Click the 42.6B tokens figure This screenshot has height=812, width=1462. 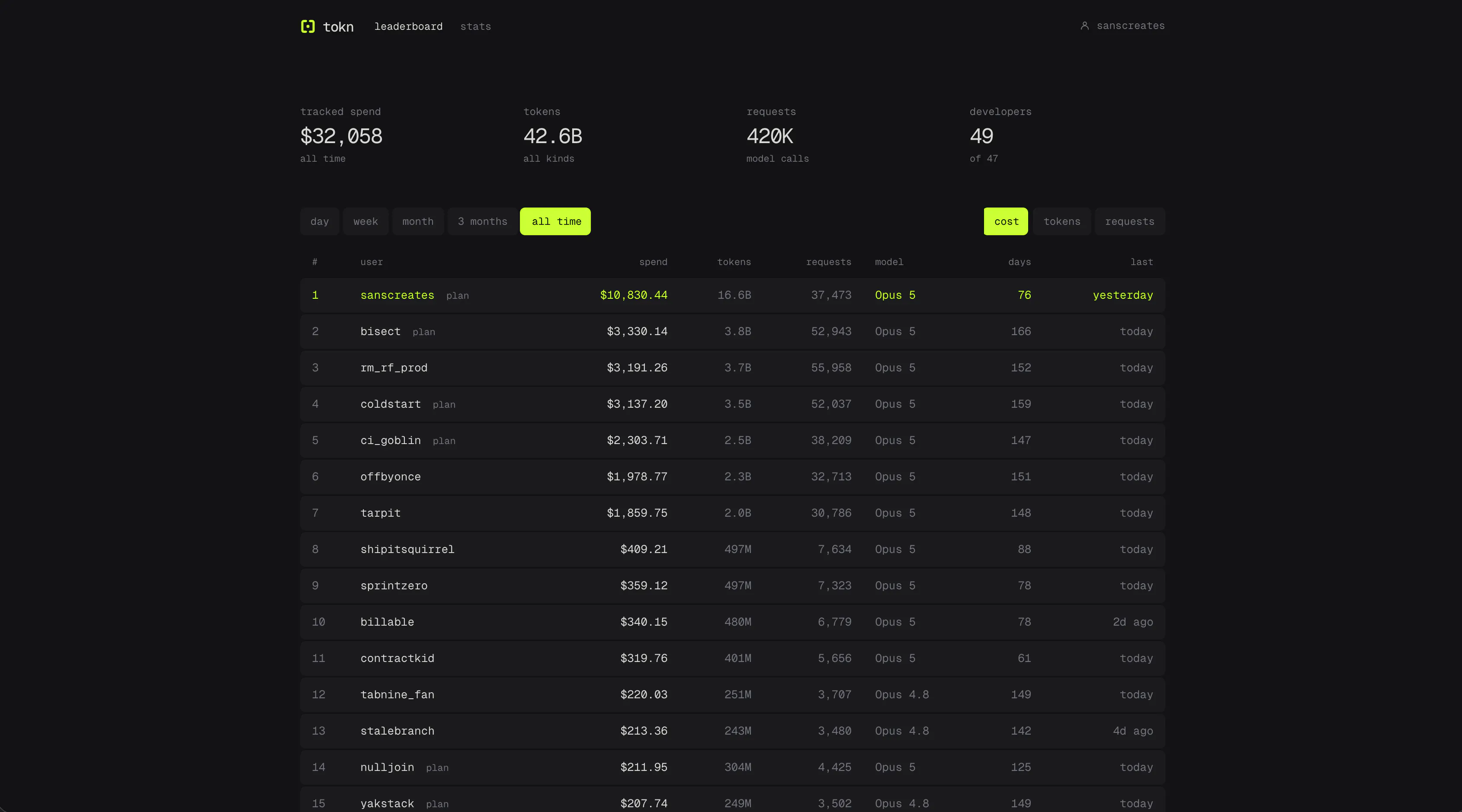coord(553,136)
